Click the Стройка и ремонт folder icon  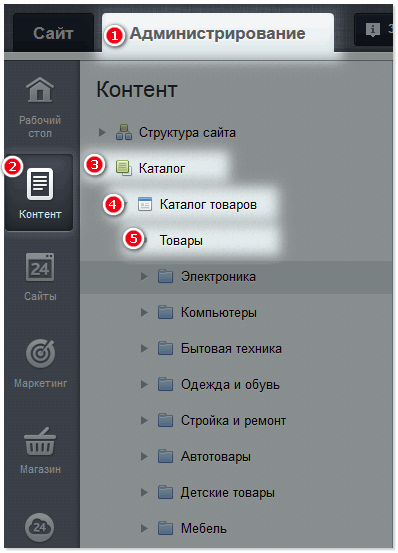[x=165, y=420]
